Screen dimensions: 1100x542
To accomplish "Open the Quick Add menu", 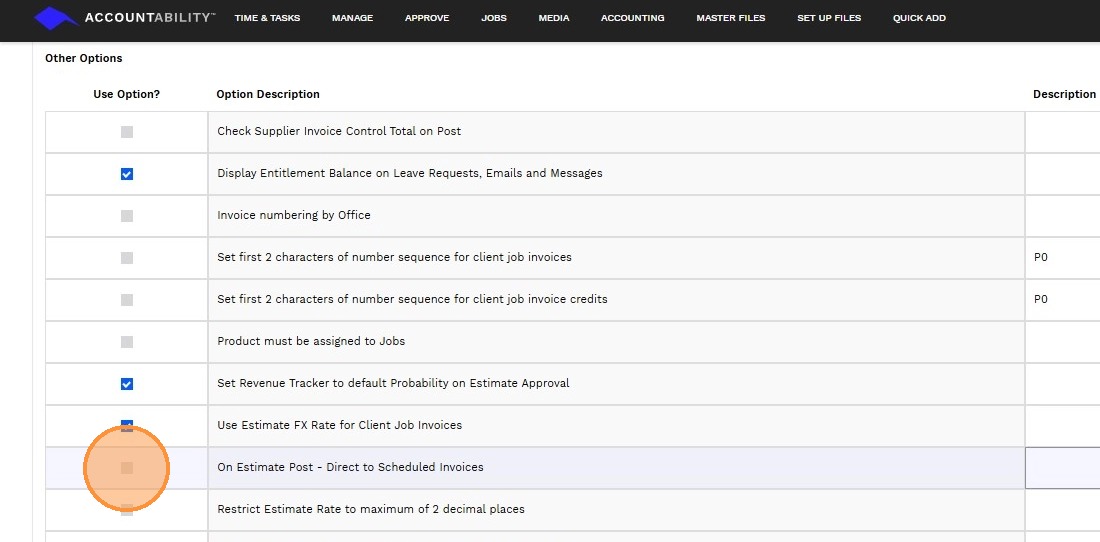I will pos(919,18).
